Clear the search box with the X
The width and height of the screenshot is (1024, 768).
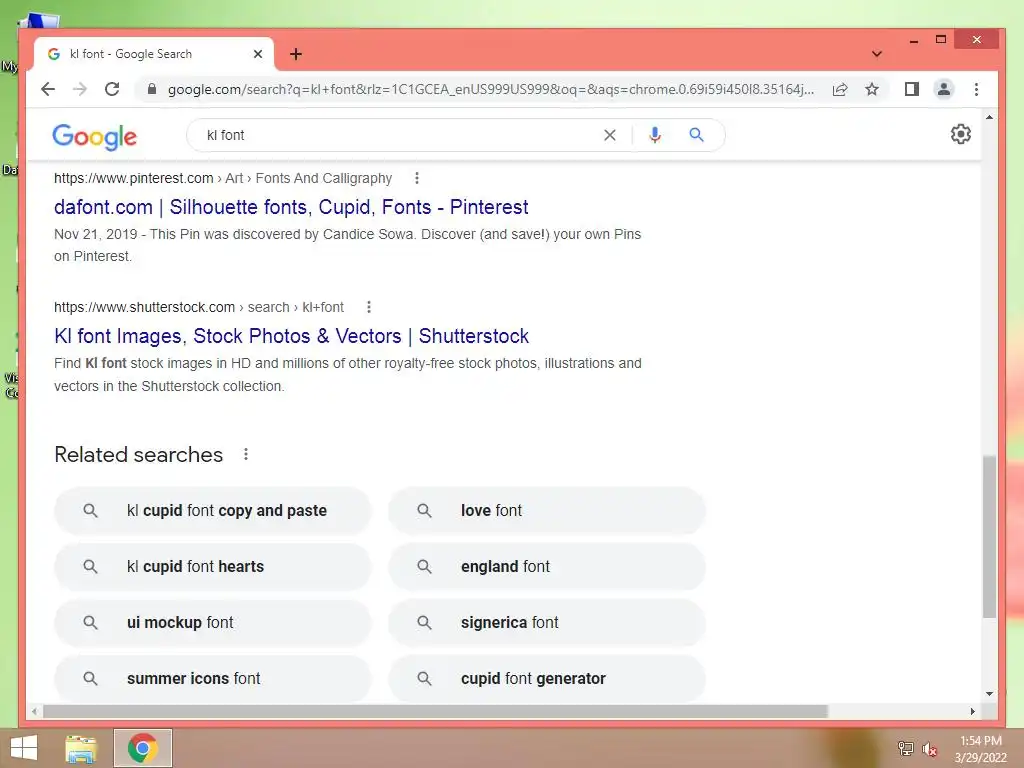tap(610, 135)
